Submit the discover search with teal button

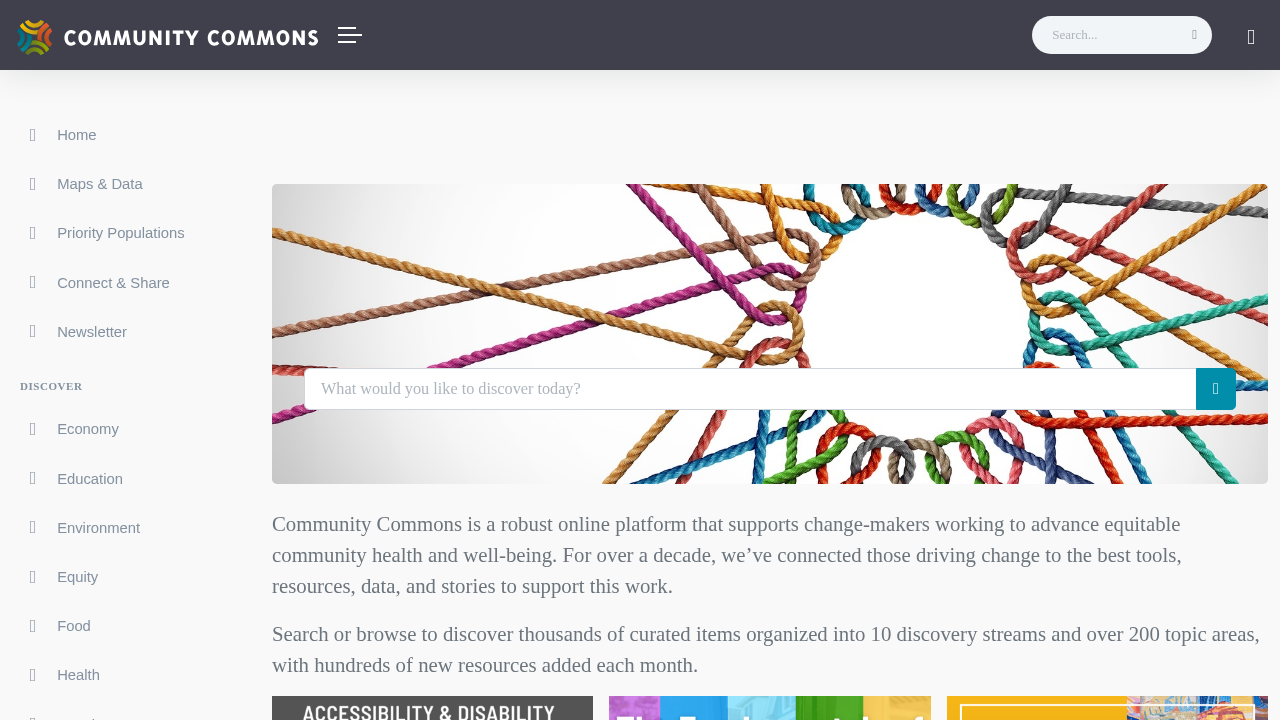coord(1216,389)
